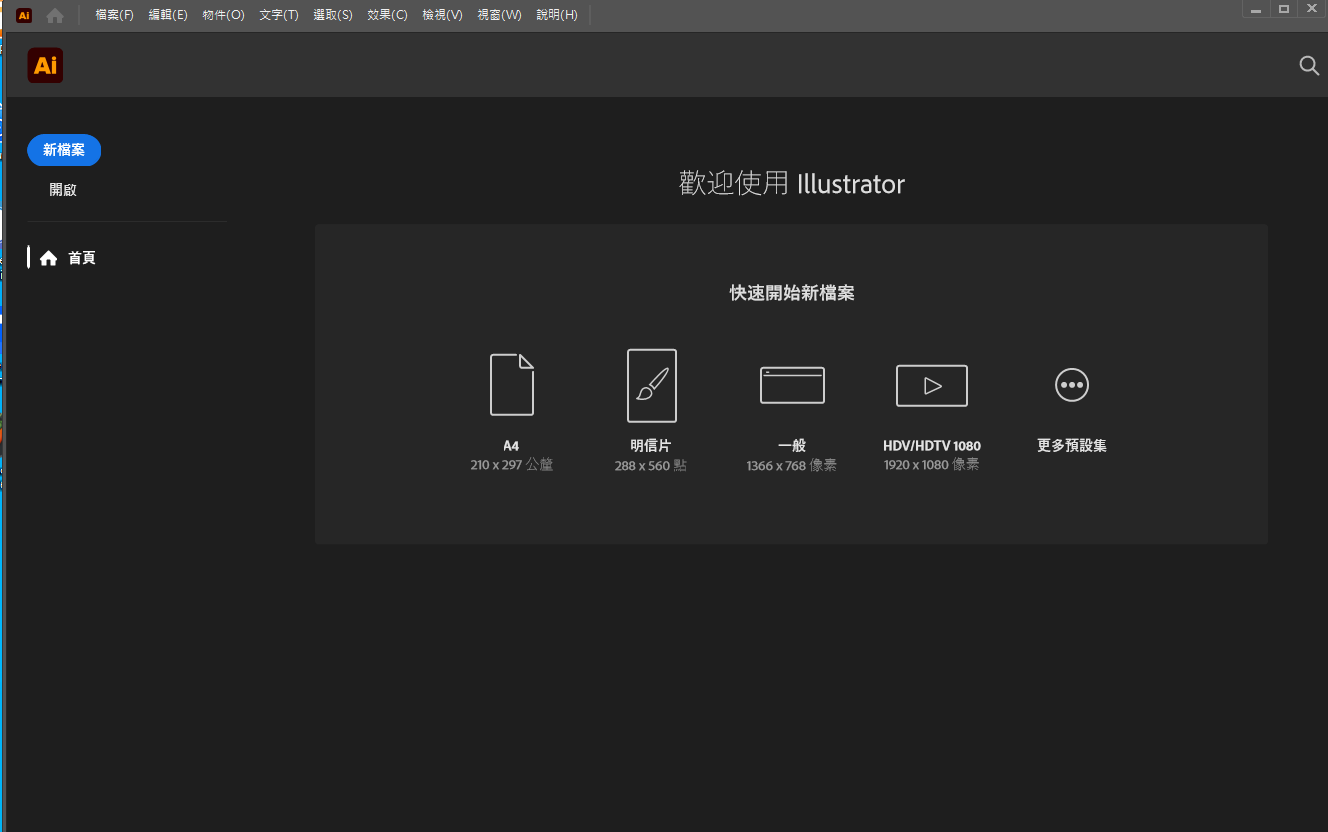The image size is (1328, 832).
Task: Click the 1920 x 1080 像素 size text
Action: pos(932,465)
